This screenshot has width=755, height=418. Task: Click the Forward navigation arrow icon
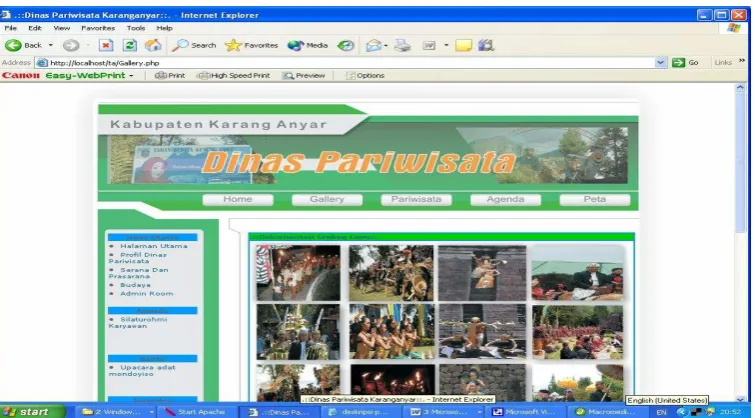pyautogui.click(x=70, y=45)
